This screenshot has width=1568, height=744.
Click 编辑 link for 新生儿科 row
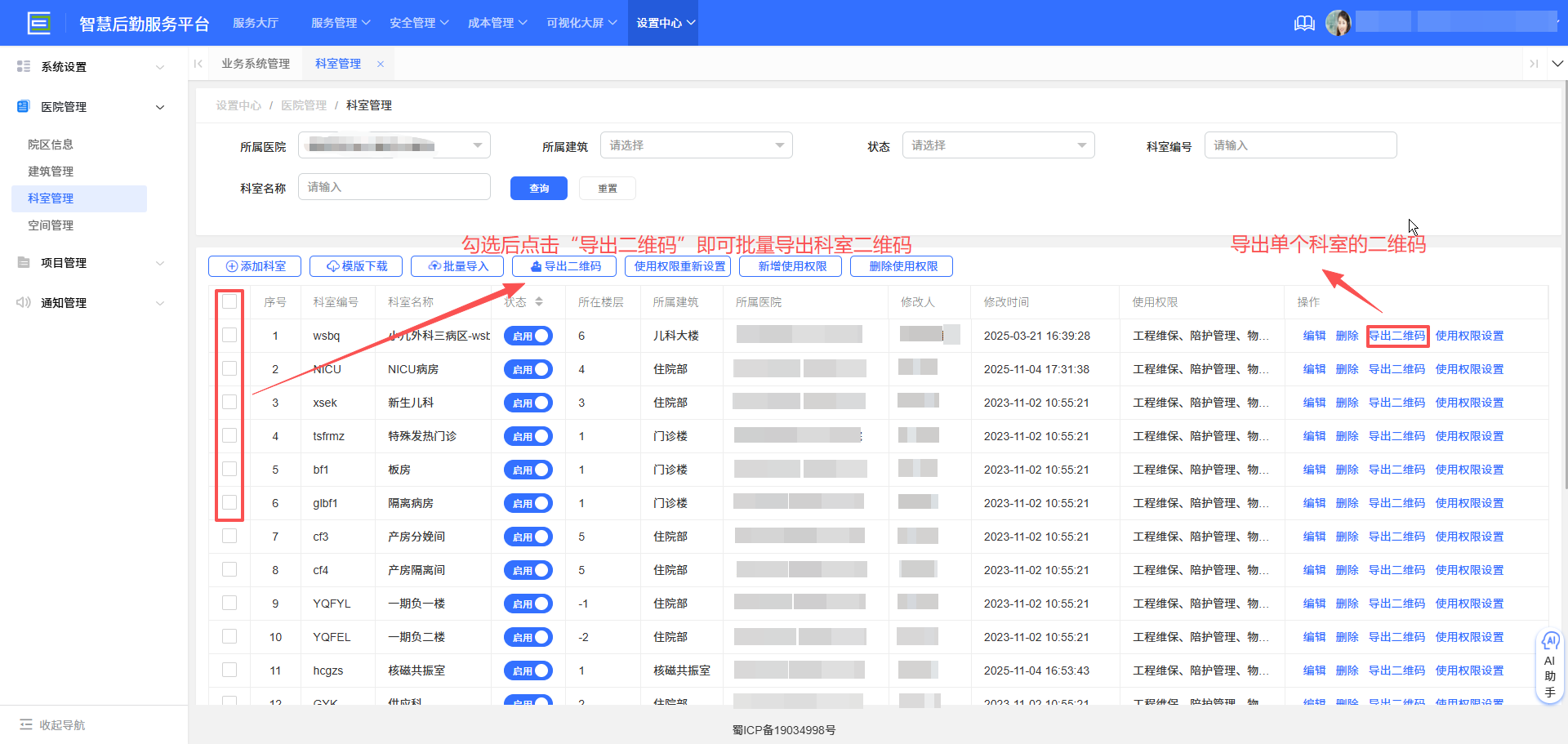(1314, 403)
